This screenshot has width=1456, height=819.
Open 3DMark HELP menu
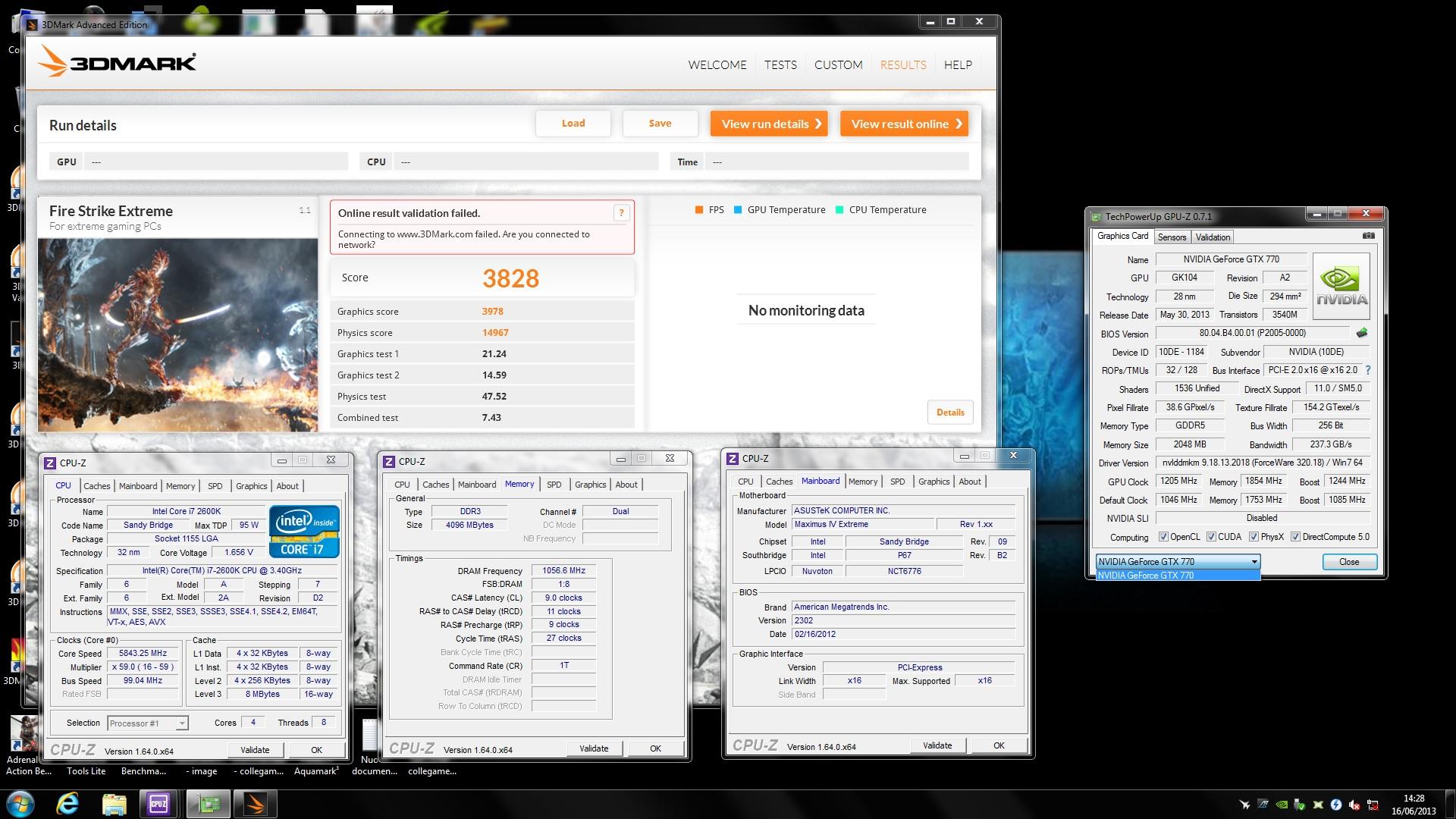(958, 65)
